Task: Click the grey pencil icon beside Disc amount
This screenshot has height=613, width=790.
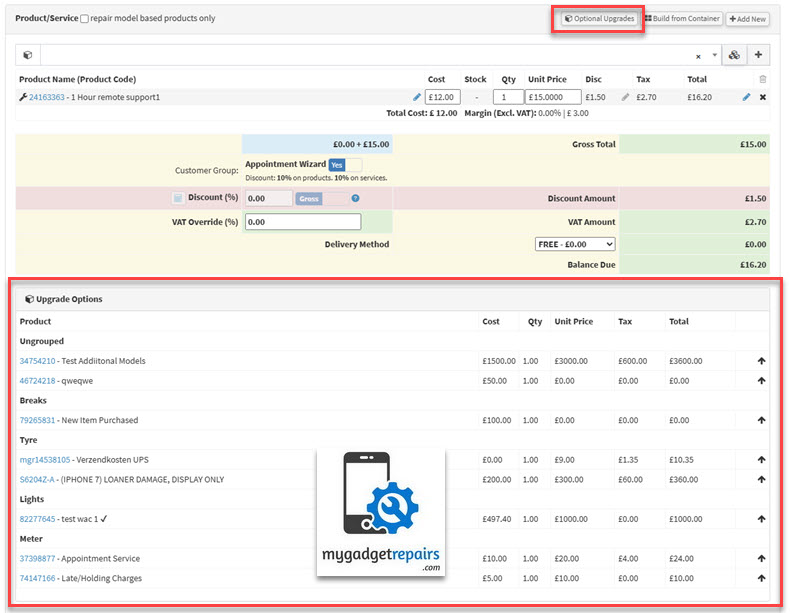Action: [x=626, y=97]
